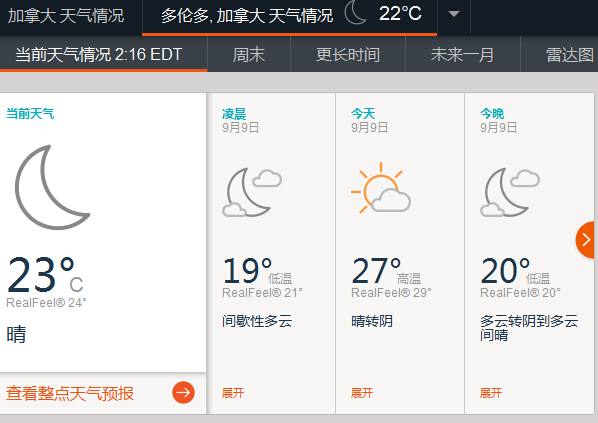Click the orange next-arrow on the right edge
Viewport: 598px width, 423px height.
click(586, 240)
